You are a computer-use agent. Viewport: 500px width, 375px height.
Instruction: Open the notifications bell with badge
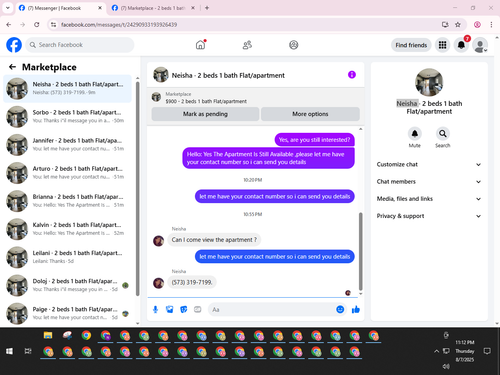click(x=461, y=45)
